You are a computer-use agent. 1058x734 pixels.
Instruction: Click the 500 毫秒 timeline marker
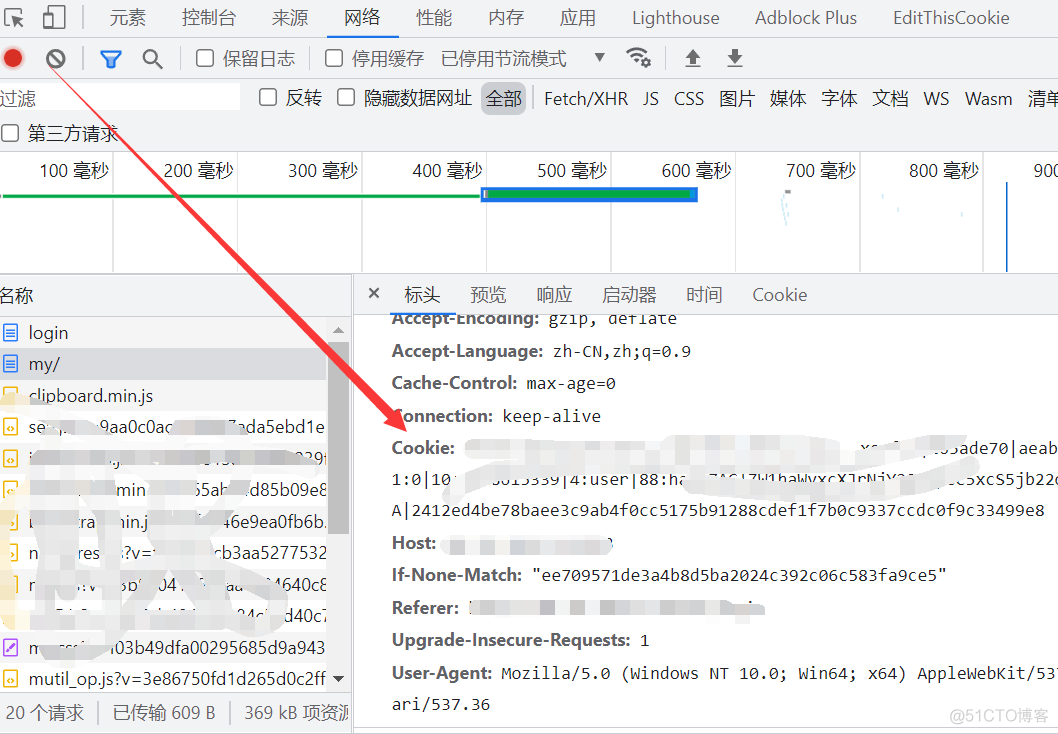pyautogui.click(x=572, y=171)
